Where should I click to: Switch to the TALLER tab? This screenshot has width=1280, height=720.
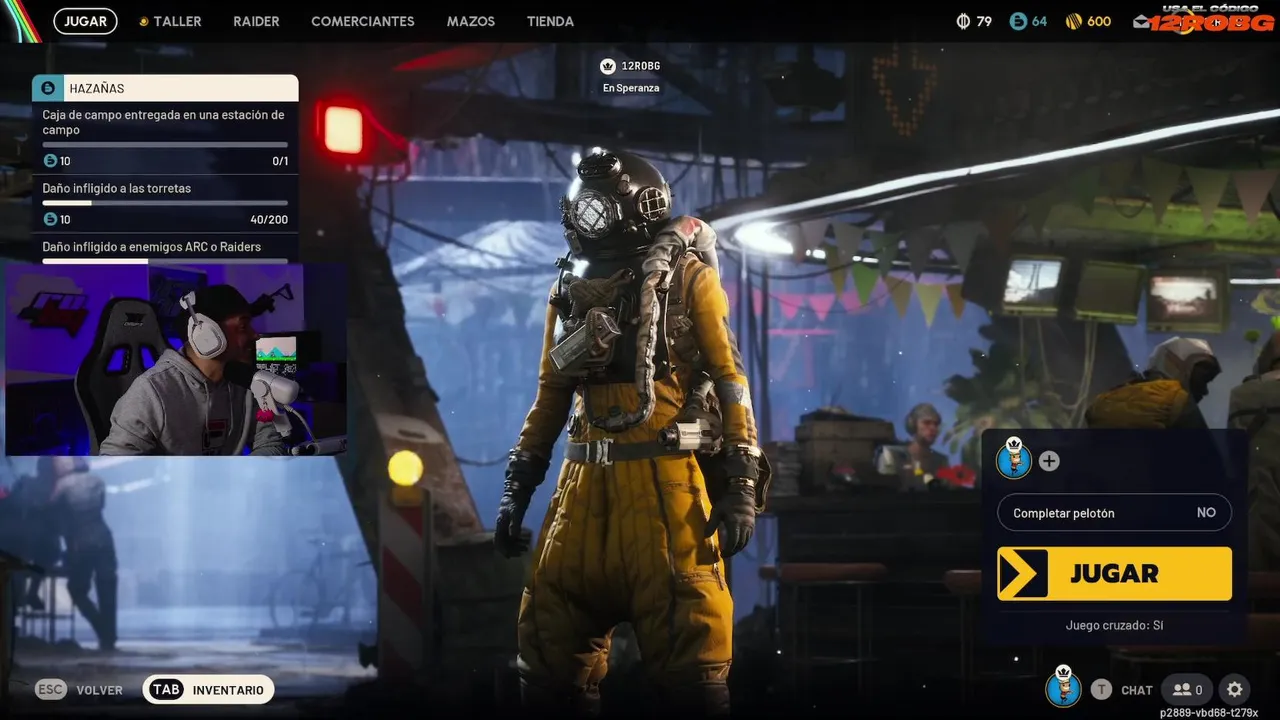pyautogui.click(x=177, y=21)
